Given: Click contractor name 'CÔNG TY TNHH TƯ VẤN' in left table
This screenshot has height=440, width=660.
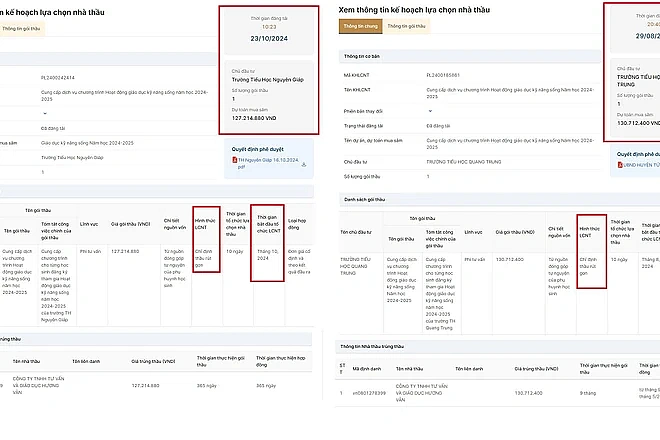Looking at the screenshot, I should click(38, 386).
